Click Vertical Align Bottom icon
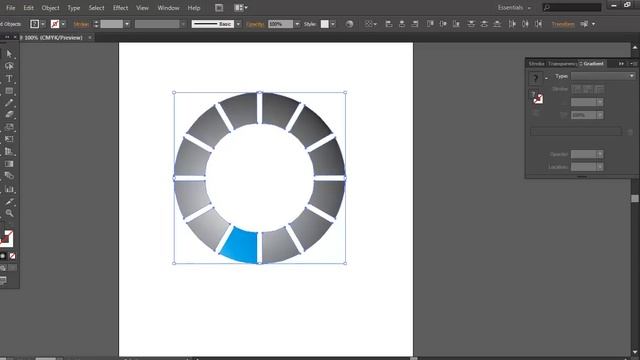Viewport: 640px width, 360px height. click(456, 24)
